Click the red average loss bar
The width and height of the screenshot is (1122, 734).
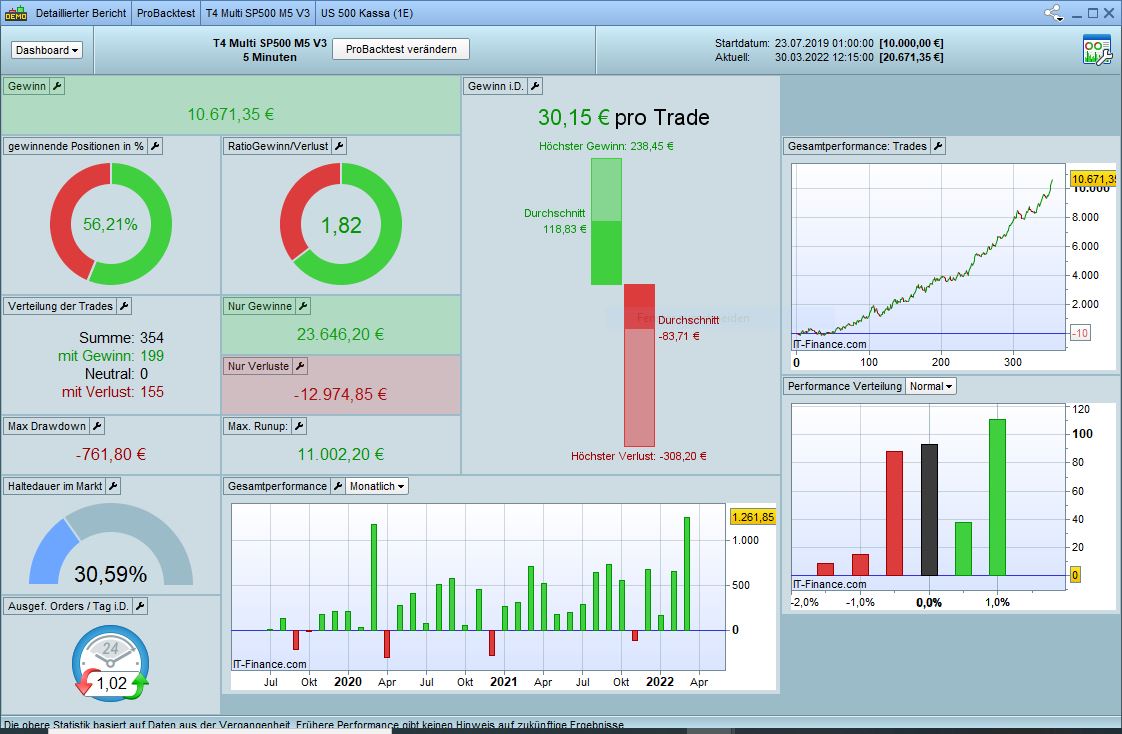click(639, 307)
